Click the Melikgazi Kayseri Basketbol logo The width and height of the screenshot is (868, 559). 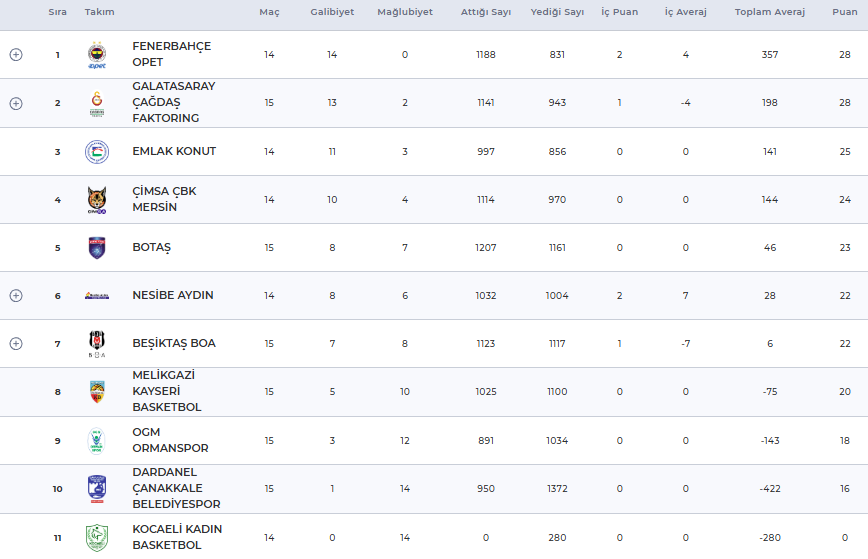click(97, 392)
